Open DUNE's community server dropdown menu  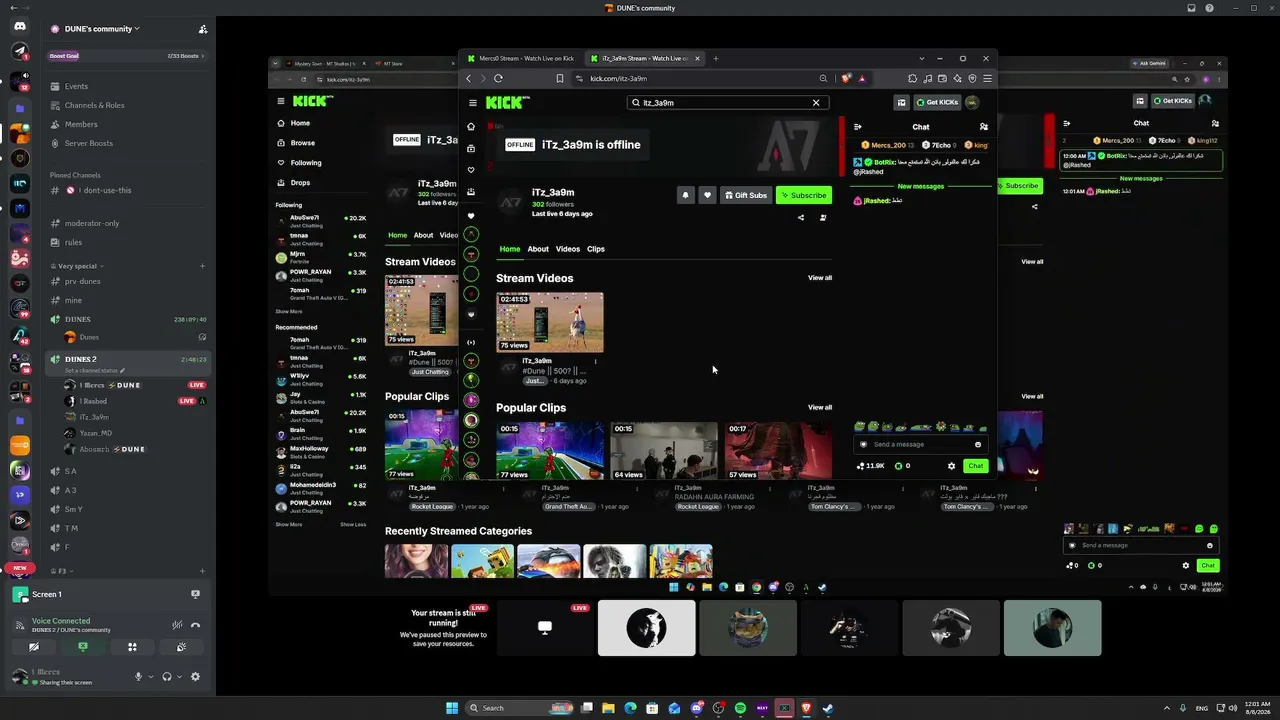point(95,29)
